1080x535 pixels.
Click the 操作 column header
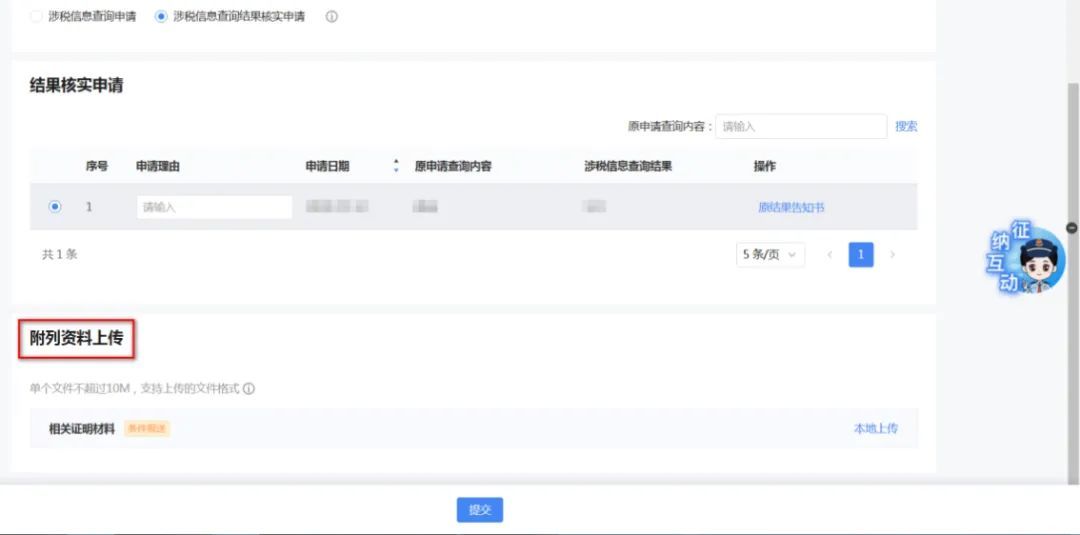pos(765,166)
